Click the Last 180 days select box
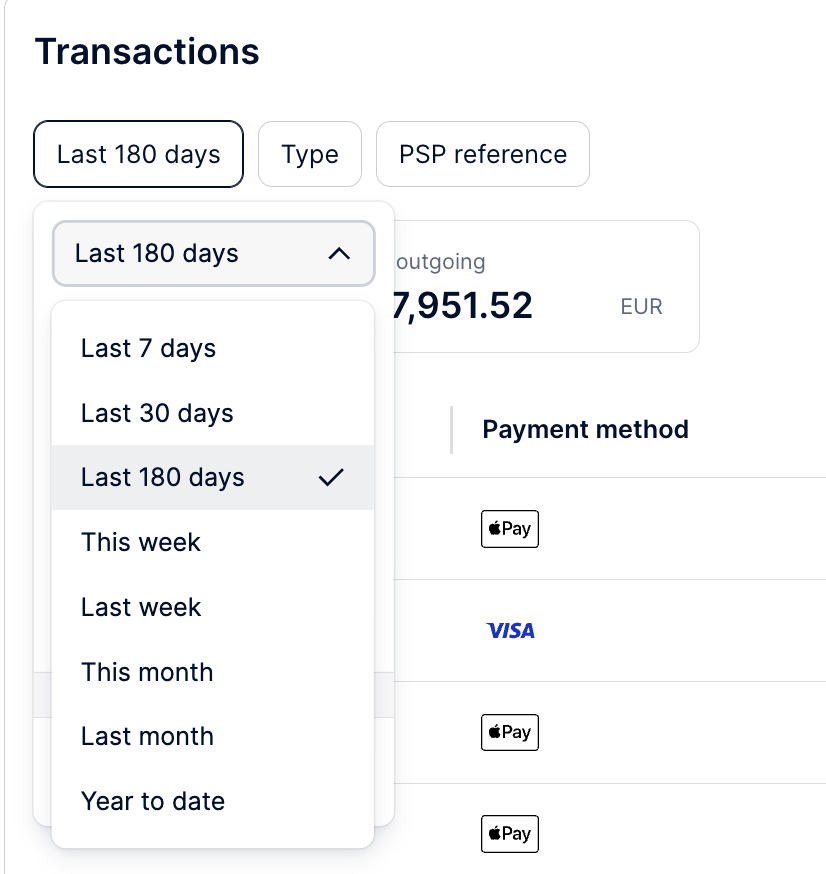 (213, 254)
